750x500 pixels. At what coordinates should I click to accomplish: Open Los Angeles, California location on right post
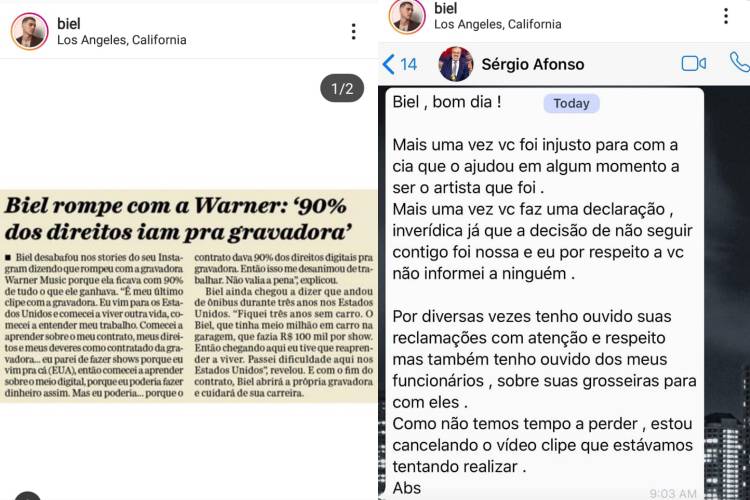(x=497, y=24)
